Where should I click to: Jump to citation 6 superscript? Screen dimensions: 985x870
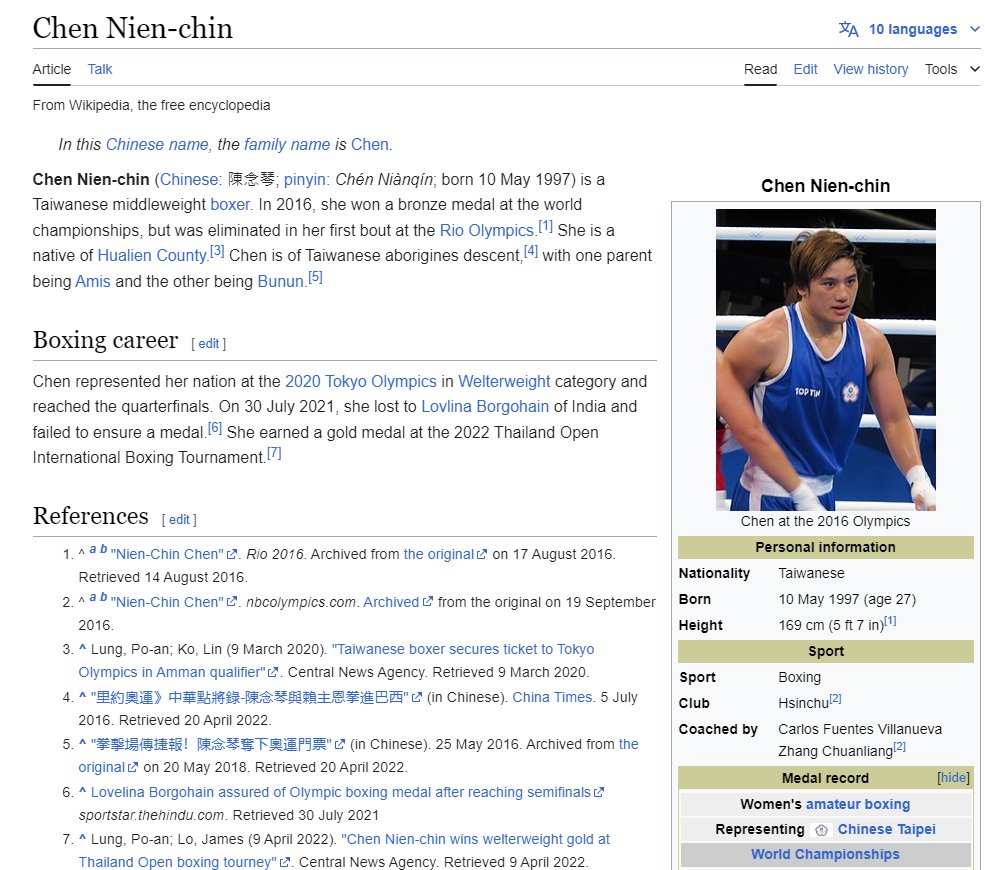(215, 428)
